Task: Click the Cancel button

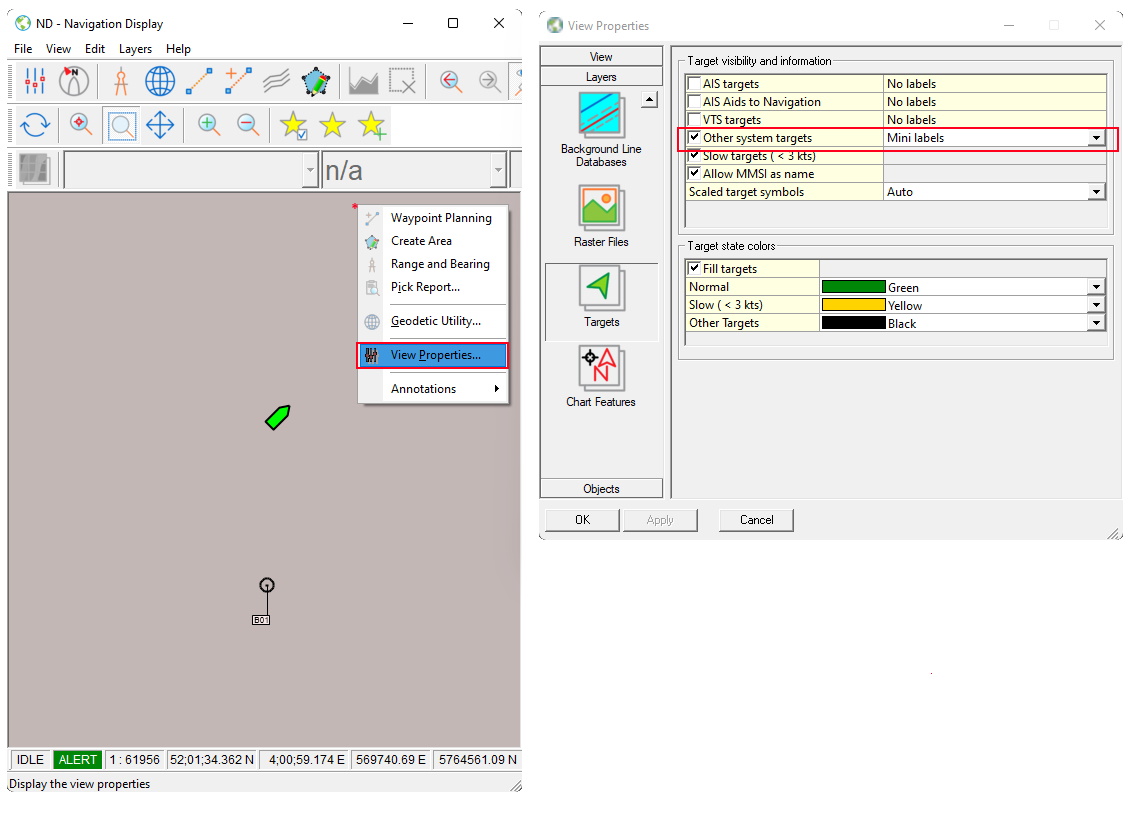Action: coord(756,520)
